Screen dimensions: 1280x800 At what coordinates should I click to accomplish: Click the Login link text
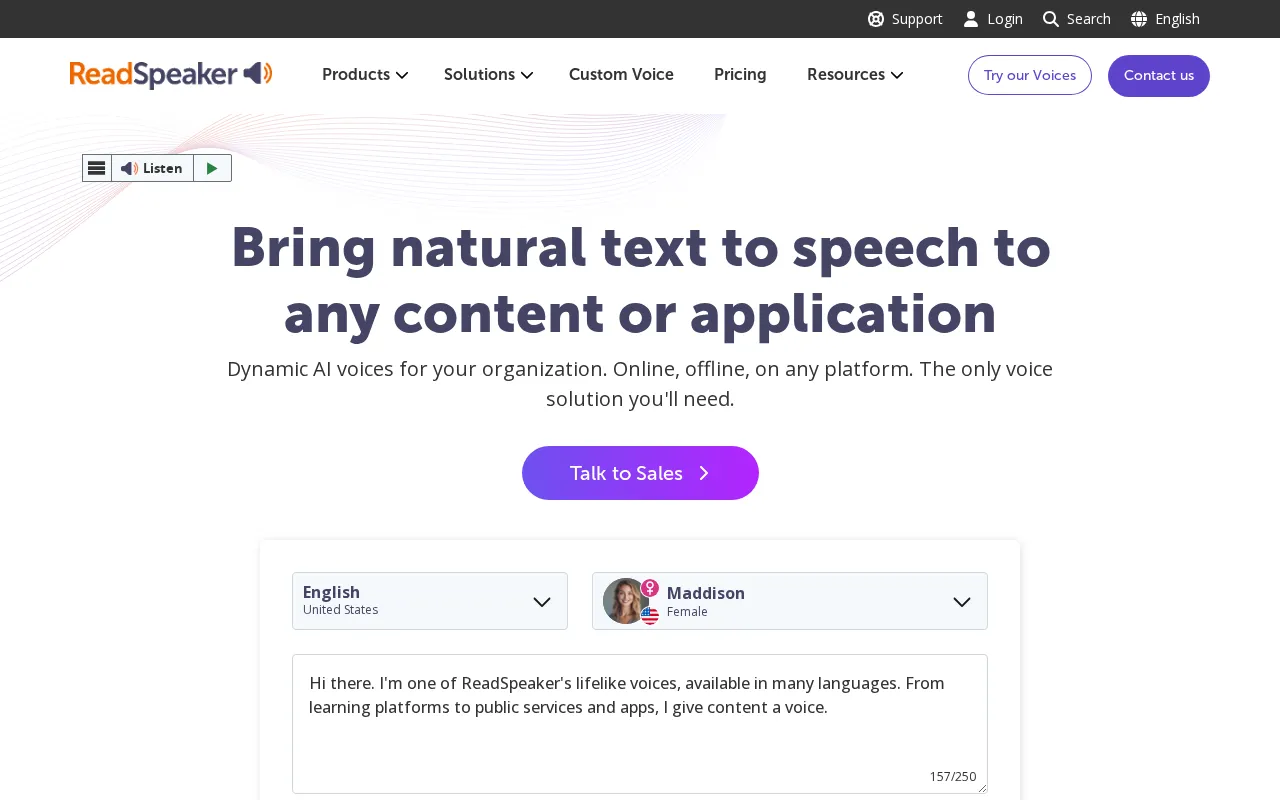tap(1005, 19)
